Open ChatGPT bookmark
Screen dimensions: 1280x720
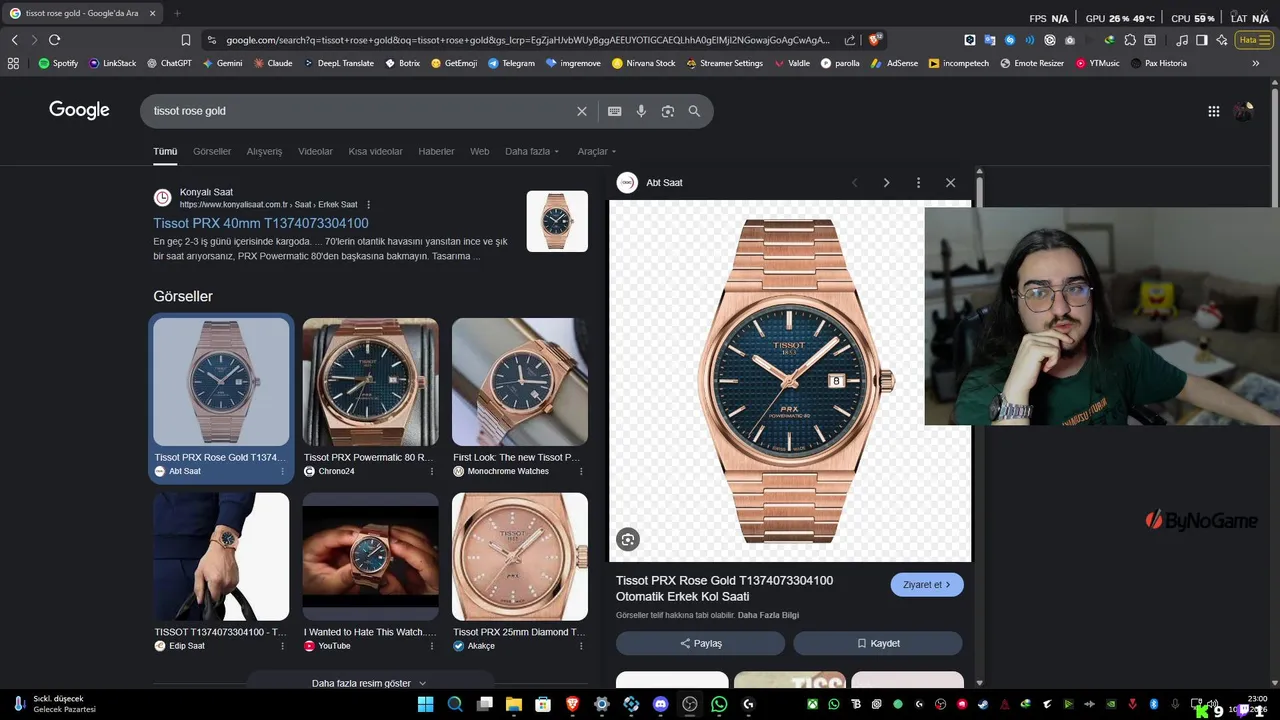pos(169,63)
